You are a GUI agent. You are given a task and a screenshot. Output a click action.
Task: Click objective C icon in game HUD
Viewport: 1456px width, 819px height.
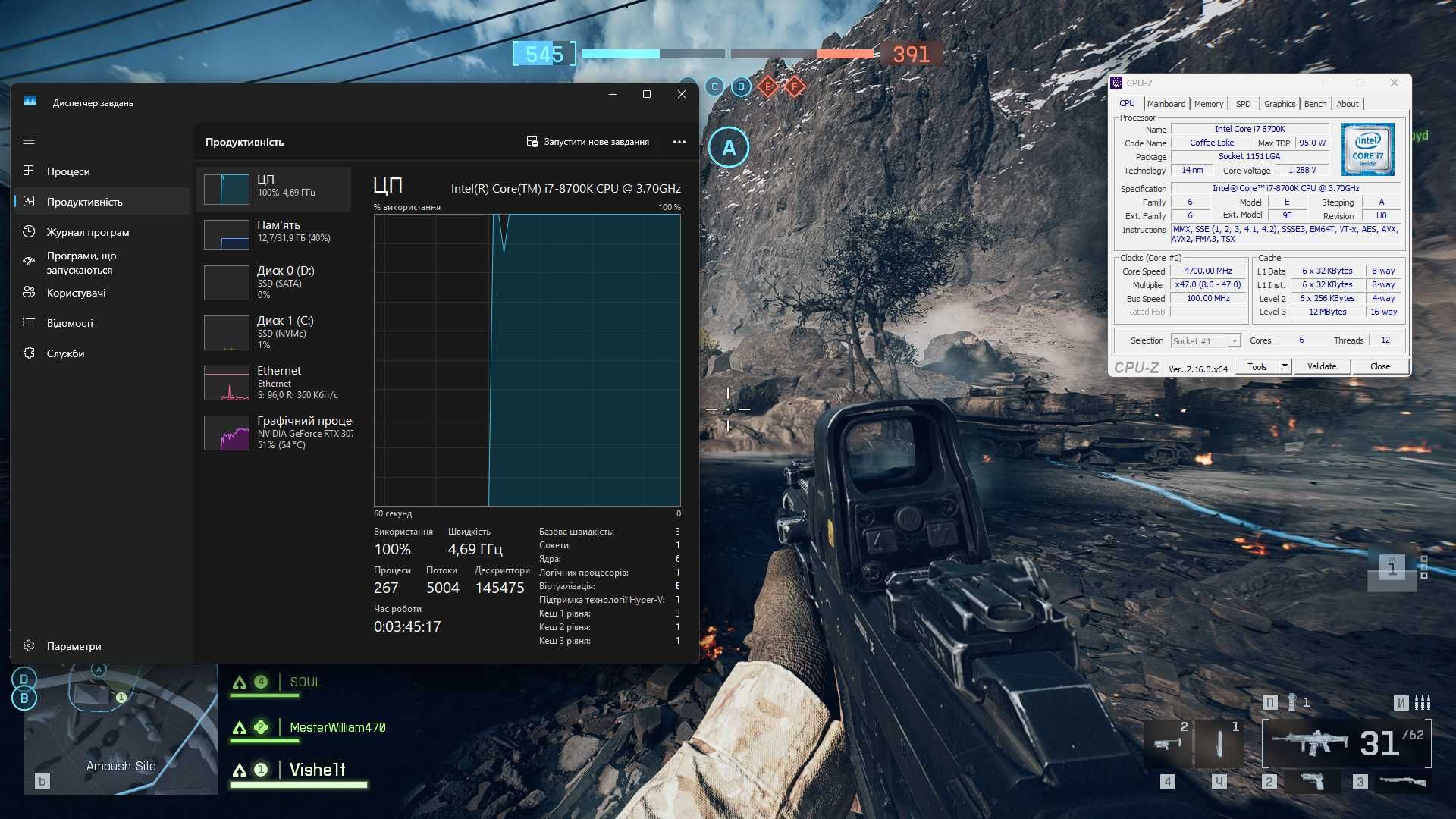tap(714, 86)
